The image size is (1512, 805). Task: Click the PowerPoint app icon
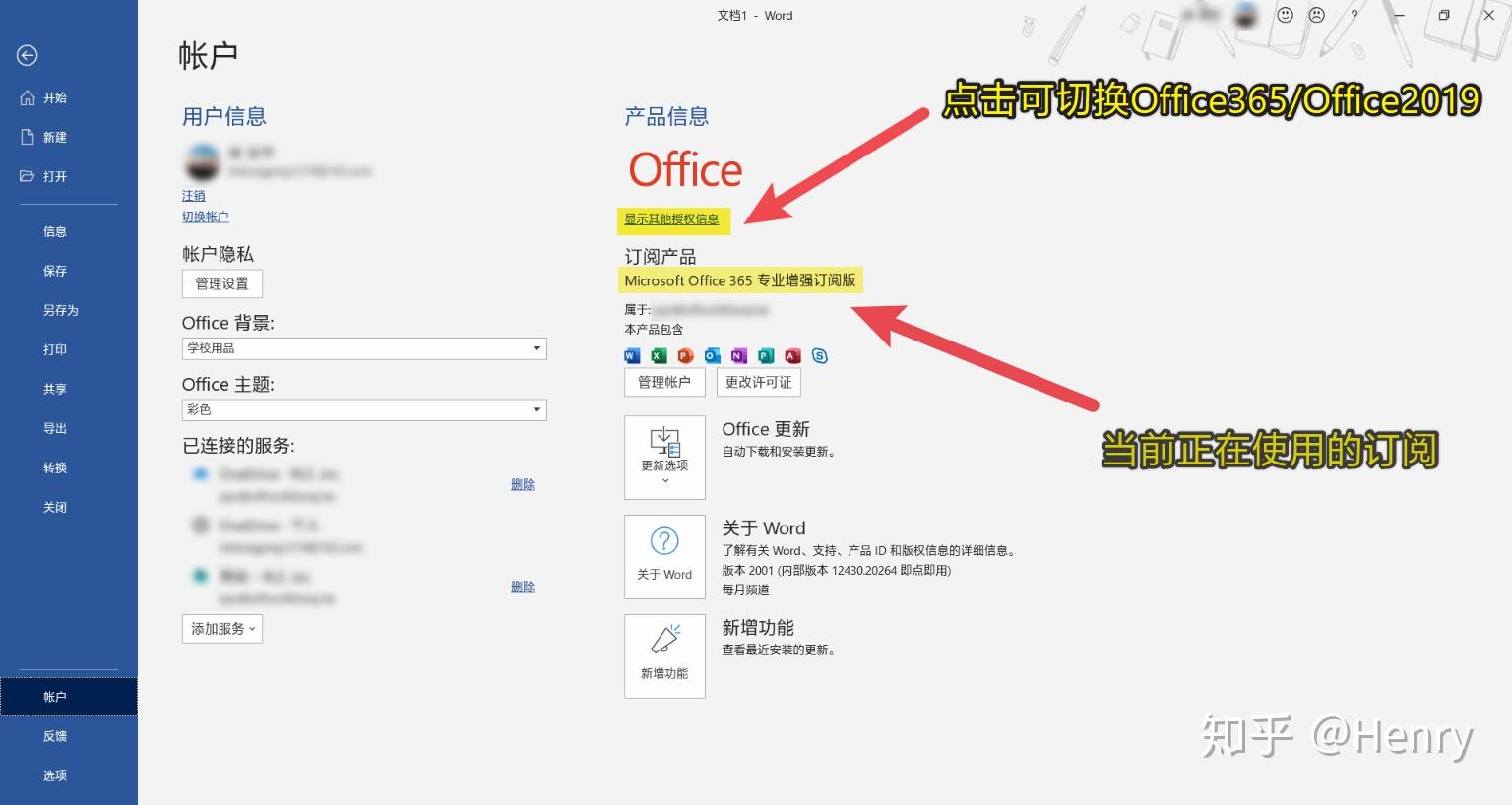pyautogui.click(x=685, y=356)
